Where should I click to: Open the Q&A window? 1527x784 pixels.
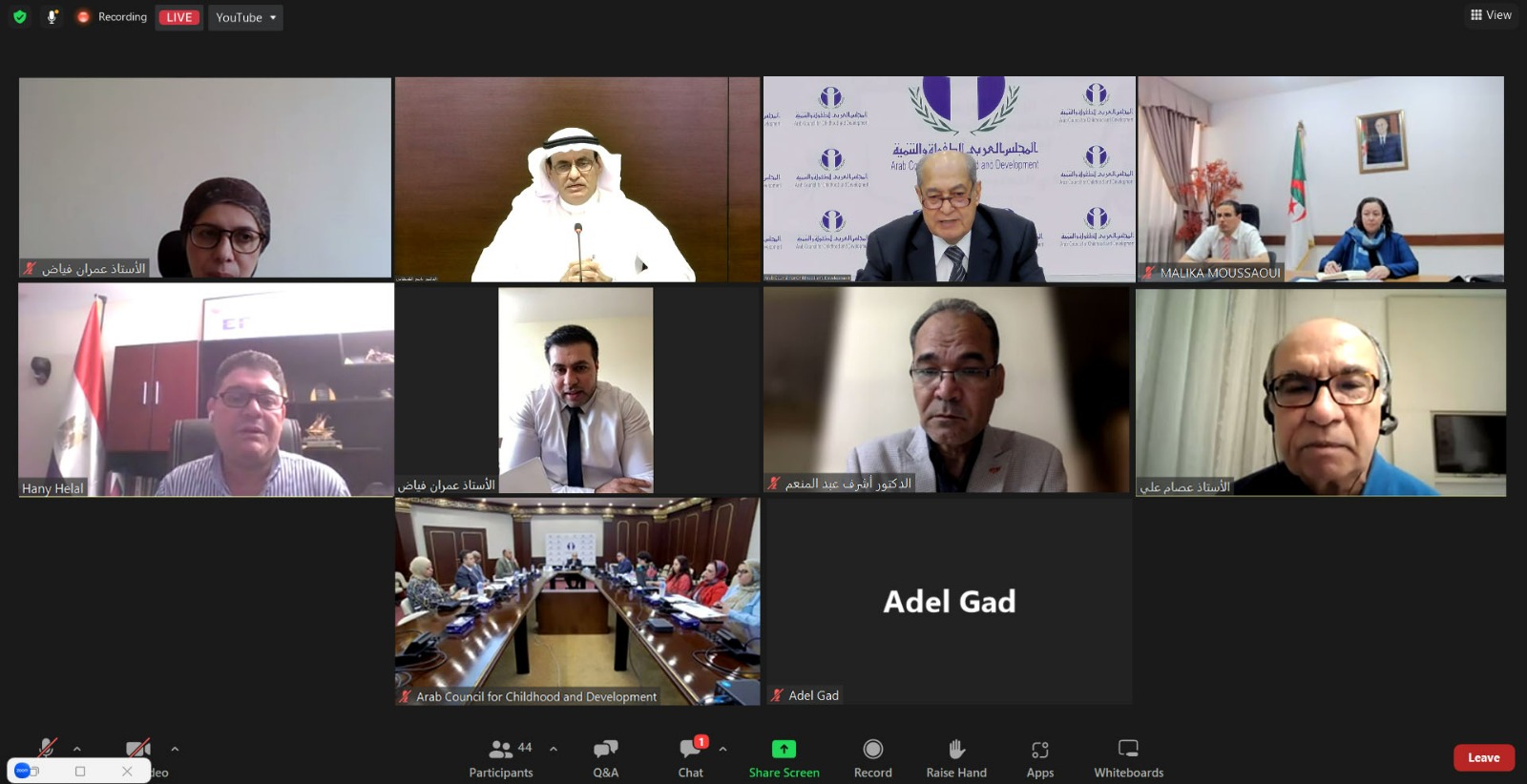coord(606,758)
